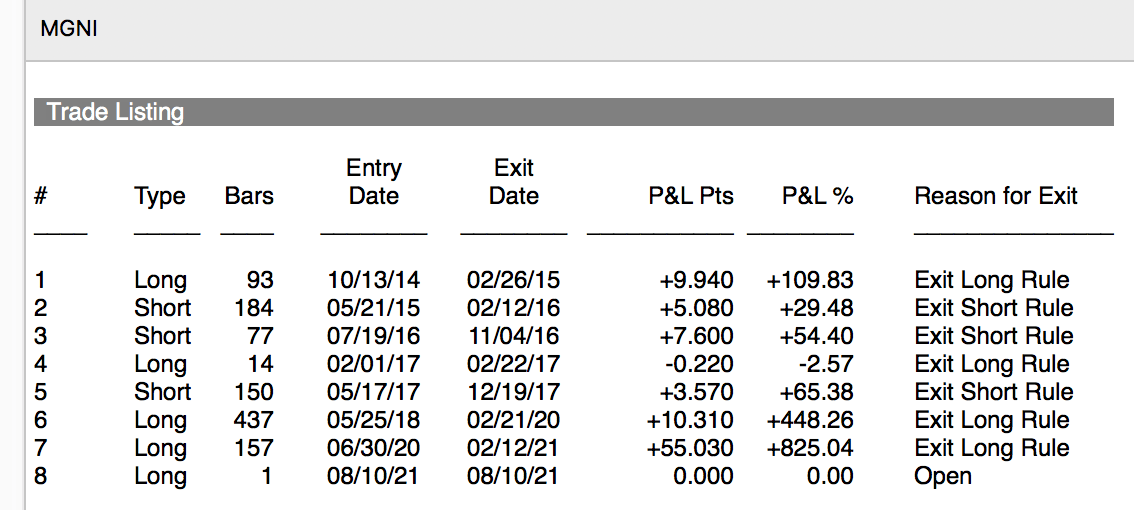Image resolution: width=1134 pixels, height=510 pixels.
Task: Click the 437 bars value
Action: pos(253,420)
